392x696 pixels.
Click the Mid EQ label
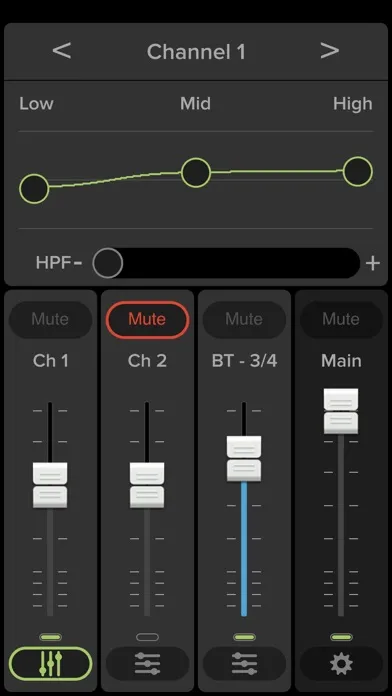pos(195,103)
